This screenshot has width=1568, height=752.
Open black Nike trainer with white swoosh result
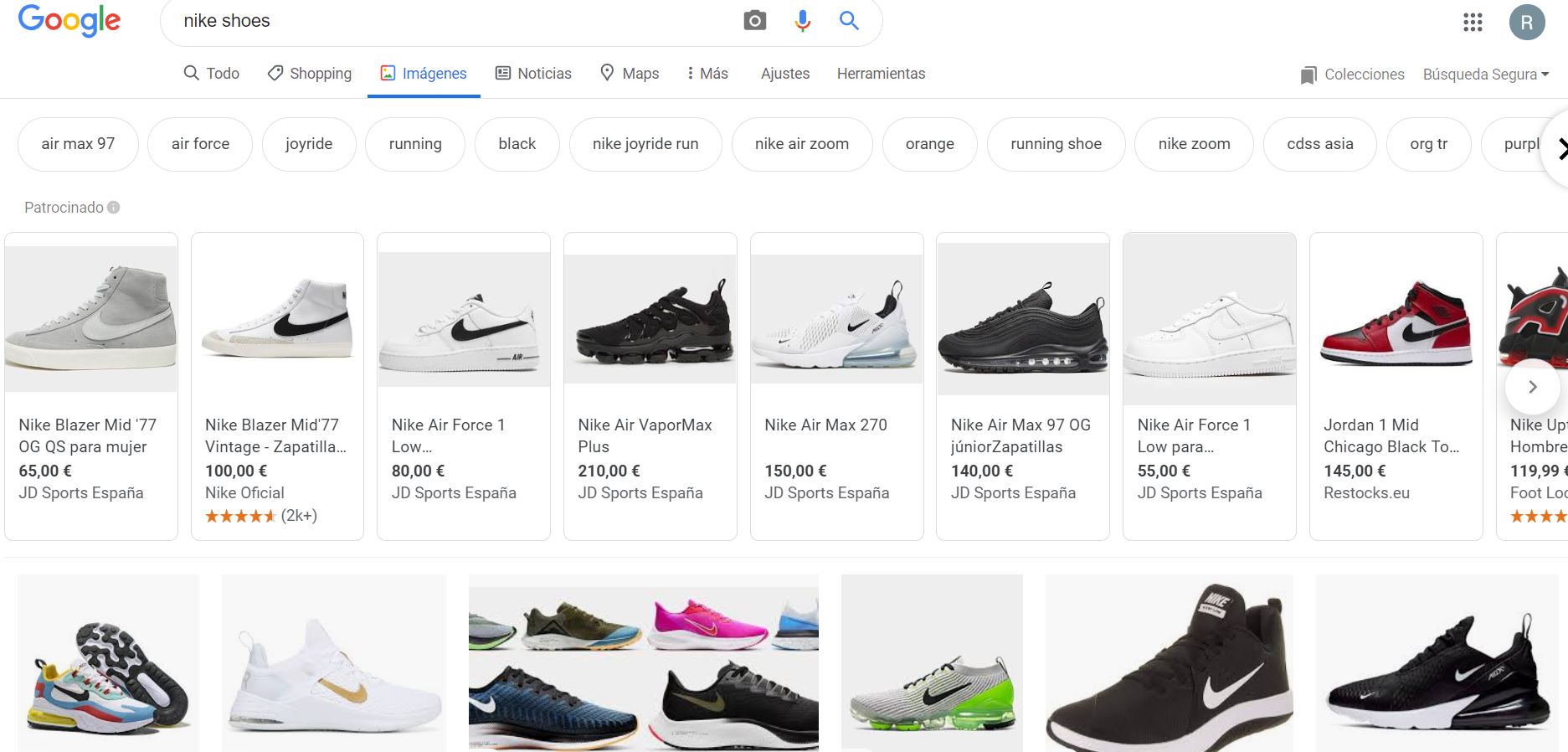click(1170, 663)
